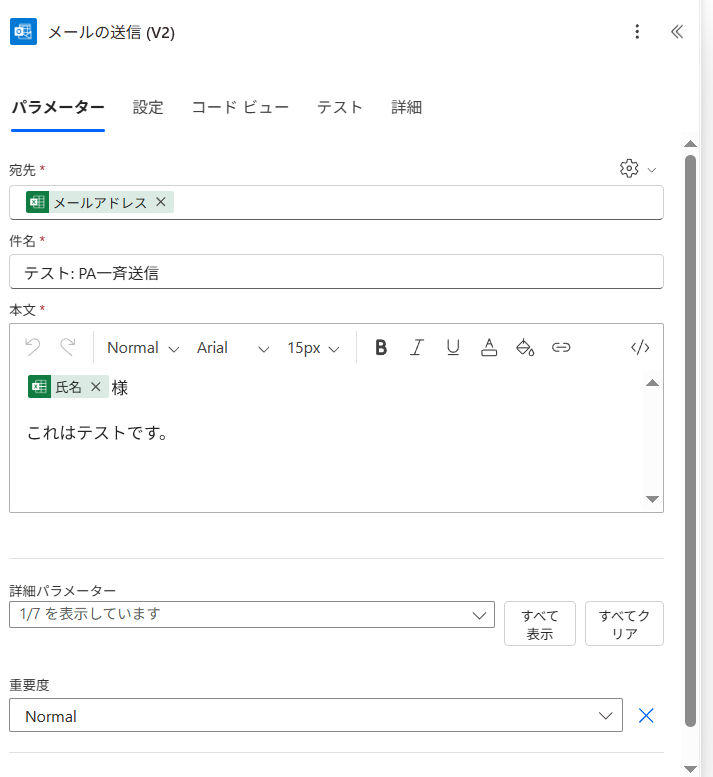Click the gear settings icon for 宛先
The image size is (713, 777).
629,168
